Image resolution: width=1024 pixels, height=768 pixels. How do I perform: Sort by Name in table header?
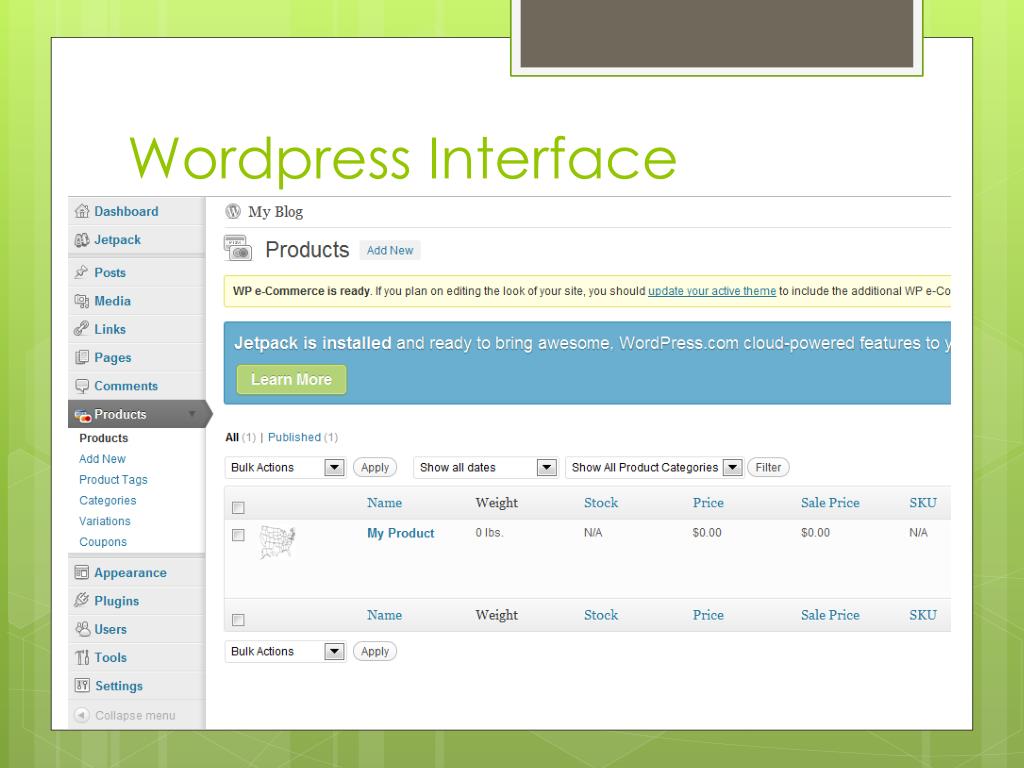pyautogui.click(x=384, y=503)
